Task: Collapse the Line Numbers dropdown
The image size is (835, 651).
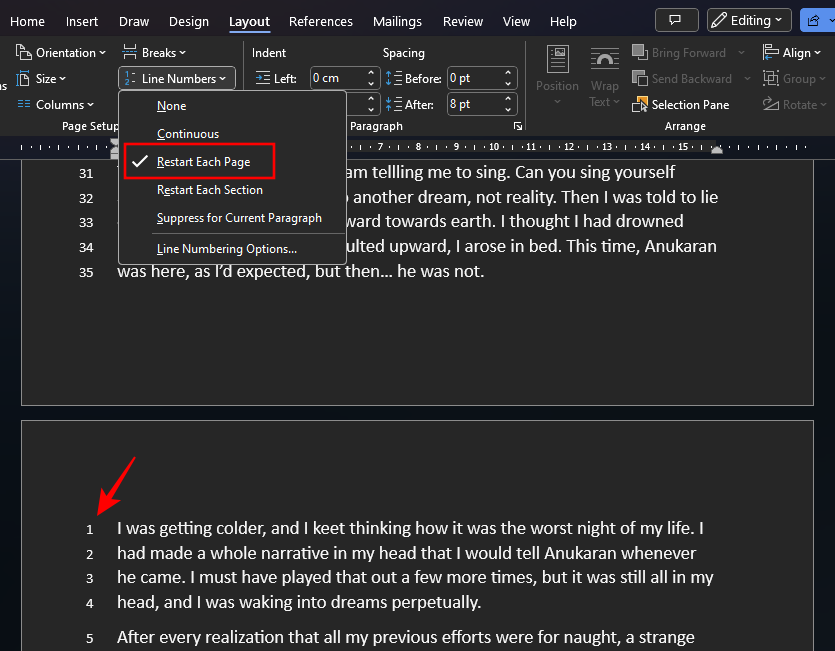Action: point(177,79)
